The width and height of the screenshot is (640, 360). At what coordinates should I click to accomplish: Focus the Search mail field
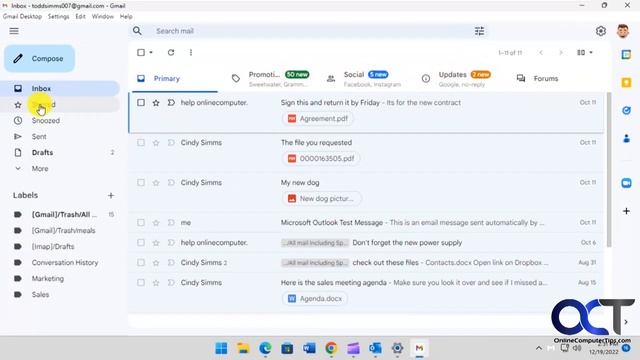pyautogui.click(x=310, y=31)
